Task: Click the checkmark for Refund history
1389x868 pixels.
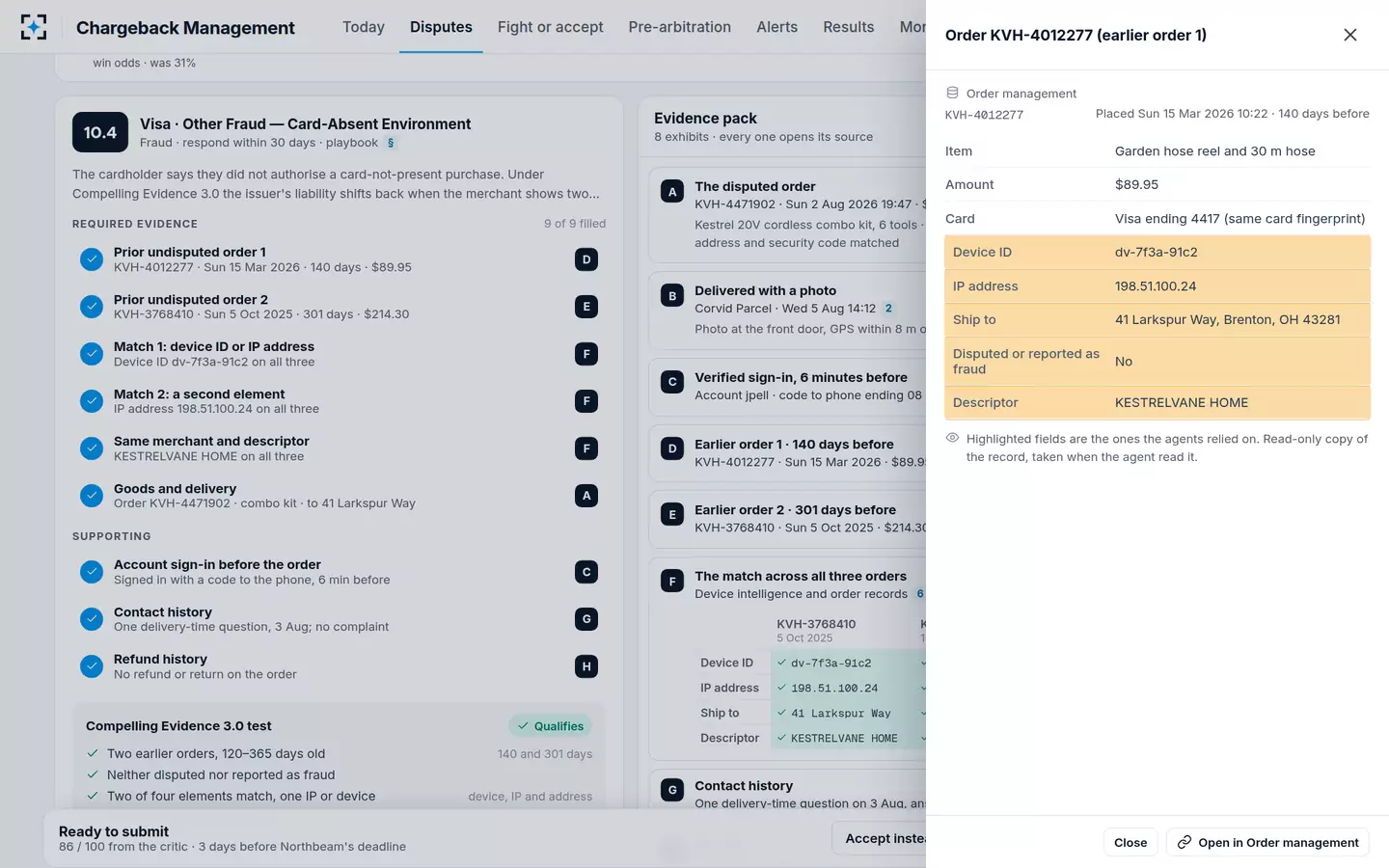Action: [x=92, y=666]
